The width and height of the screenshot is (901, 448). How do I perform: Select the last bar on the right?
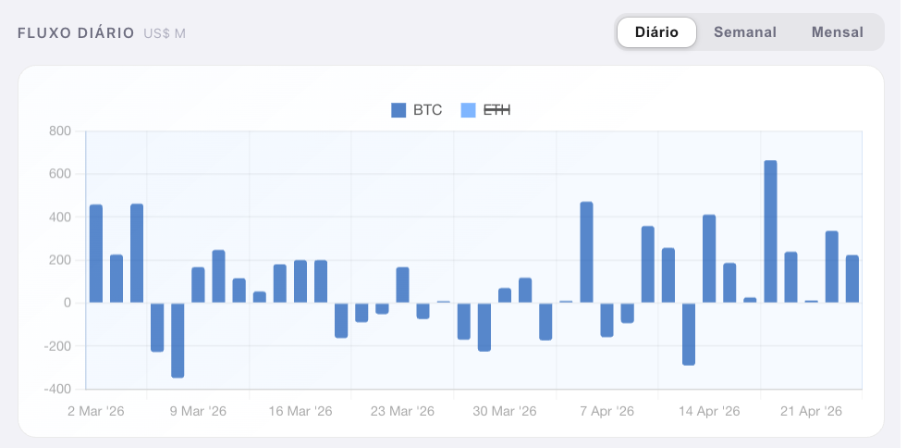click(x=852, y=279)
